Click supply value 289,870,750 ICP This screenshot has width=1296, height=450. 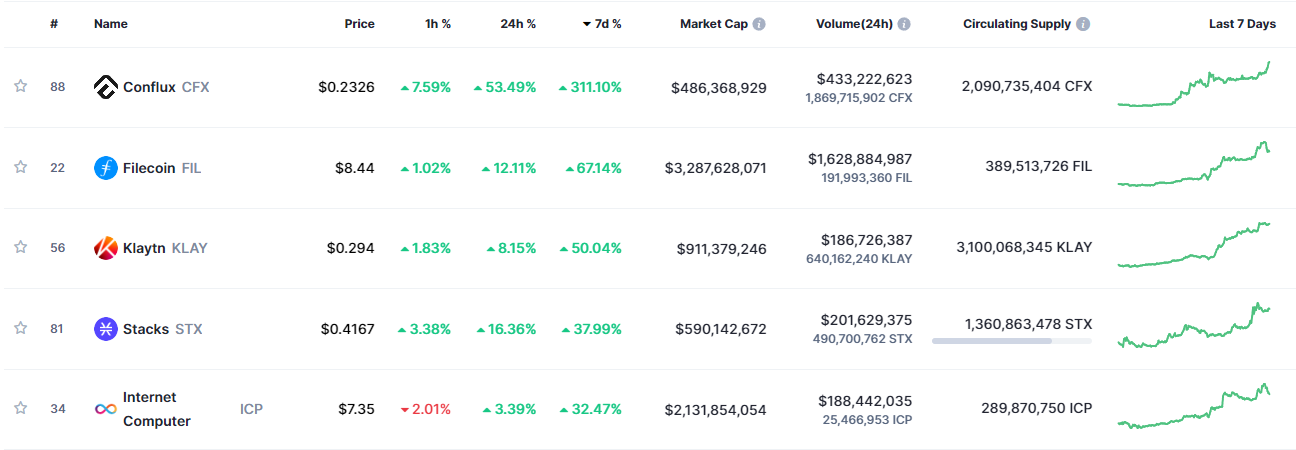[x=1038, y=409]
